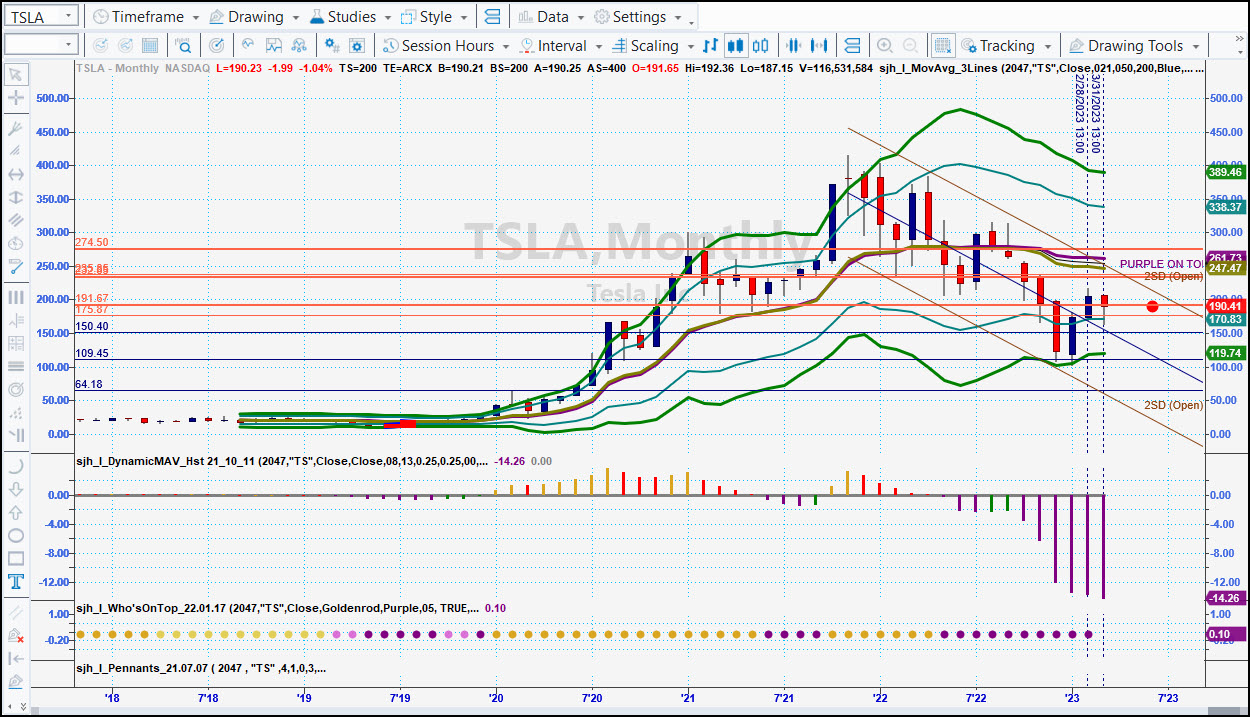The height and width of the screenshot is (717, 1250).
Task: Switch to OHLC bar chart style
Action: (711, 46)
